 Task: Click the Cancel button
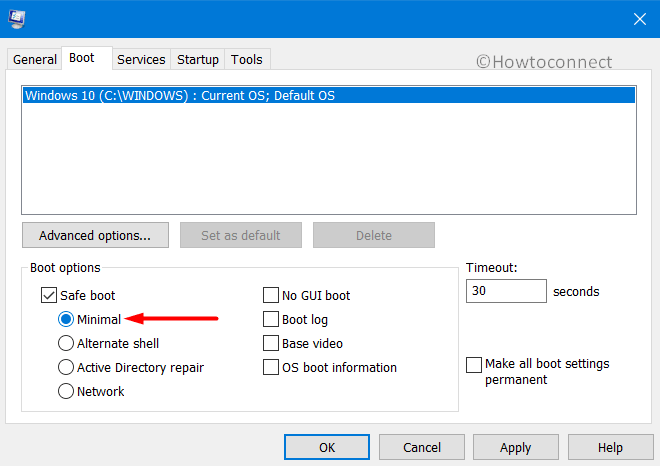422,447
